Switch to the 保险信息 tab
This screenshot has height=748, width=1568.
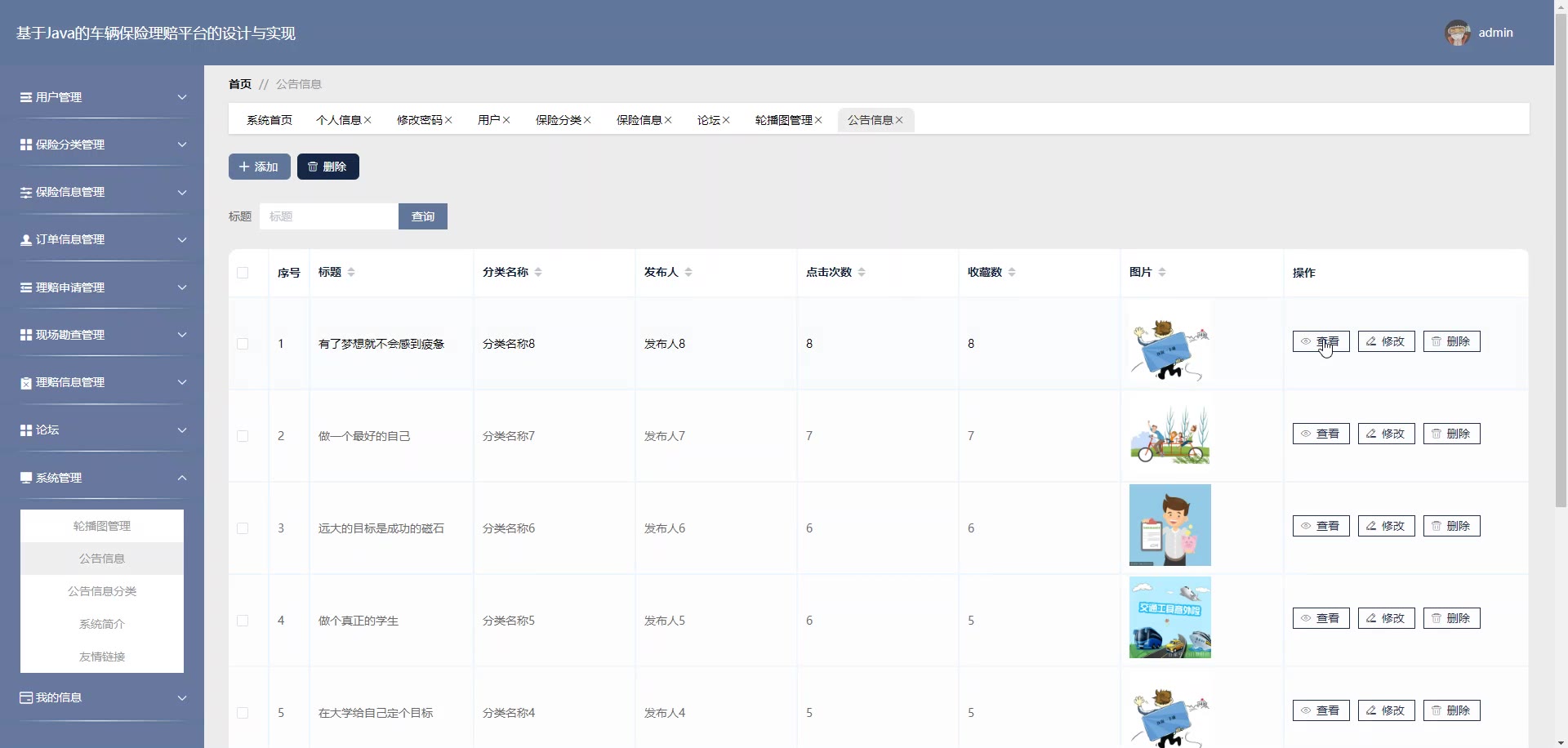tap(639, 120)
